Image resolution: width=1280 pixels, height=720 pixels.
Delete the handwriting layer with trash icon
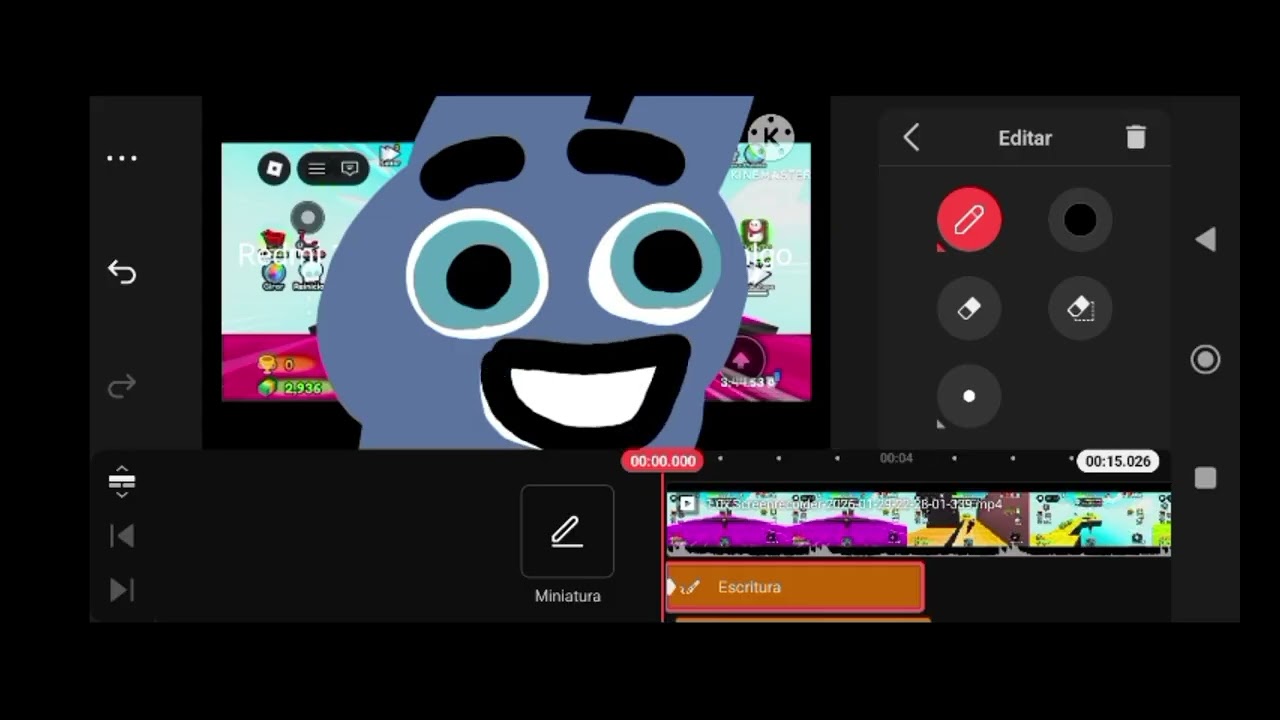click(x=1136, y=137)
